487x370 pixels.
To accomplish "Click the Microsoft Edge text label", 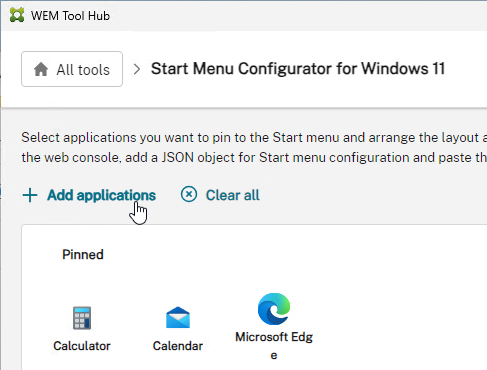I will point(274,346).
